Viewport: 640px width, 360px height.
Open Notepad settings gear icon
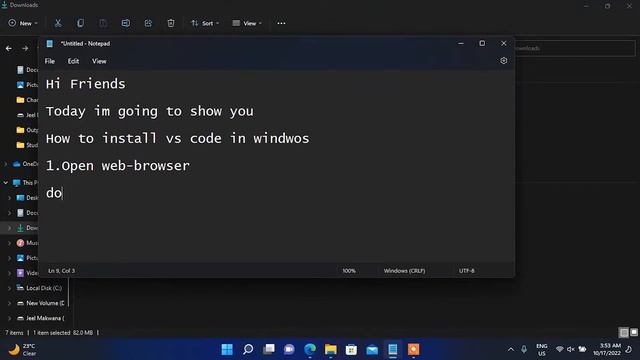(504, 61)
